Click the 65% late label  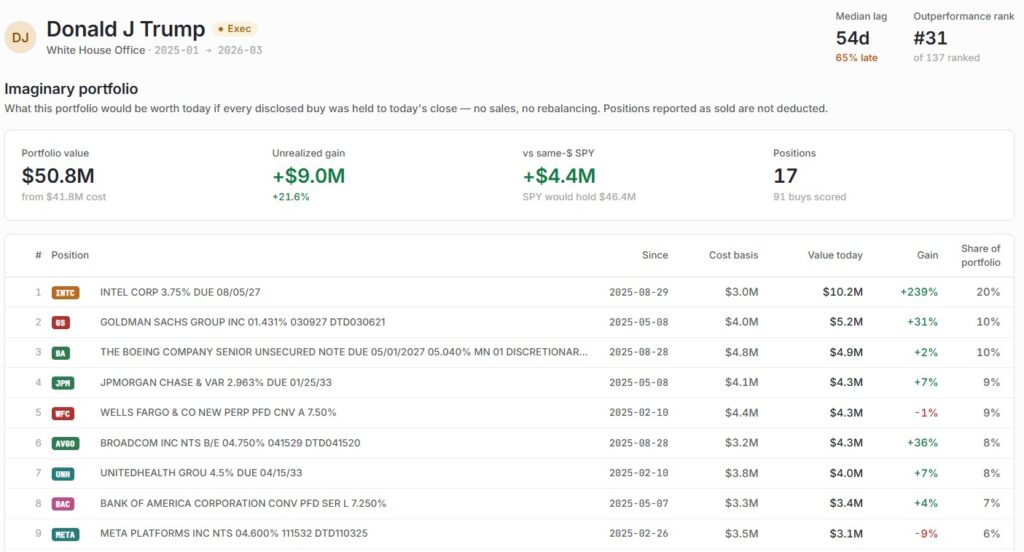pyautogui.click(x=856, y=57)
